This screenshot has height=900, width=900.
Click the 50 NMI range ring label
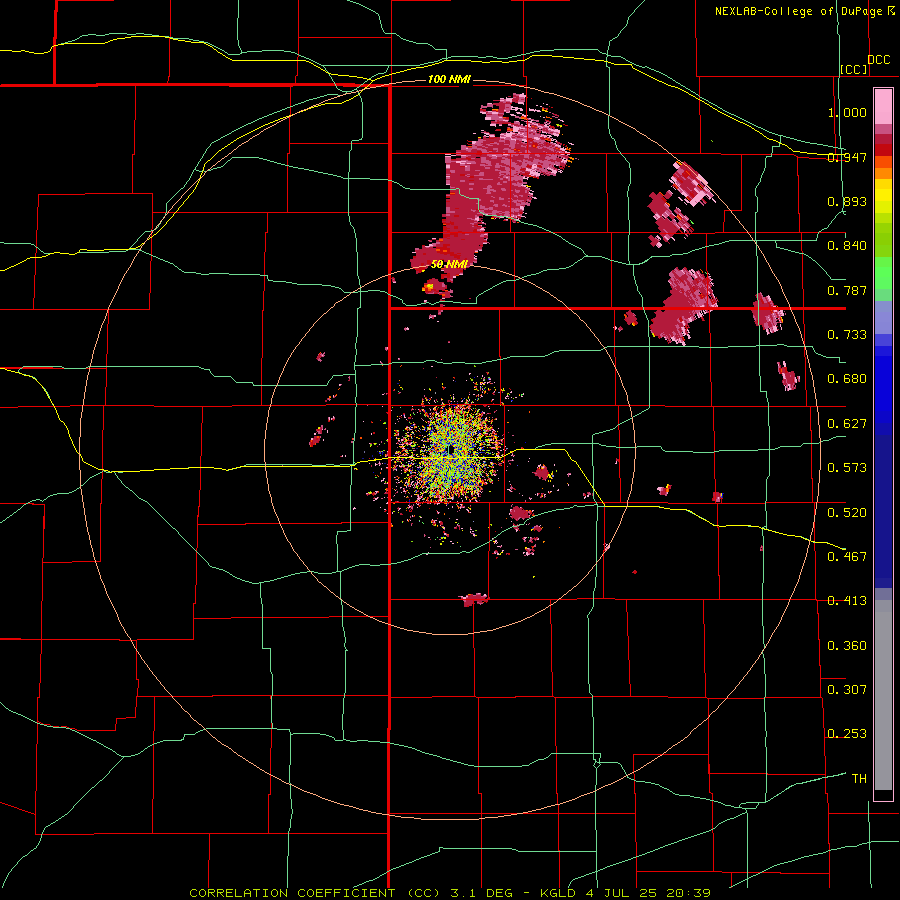point(449,265)
